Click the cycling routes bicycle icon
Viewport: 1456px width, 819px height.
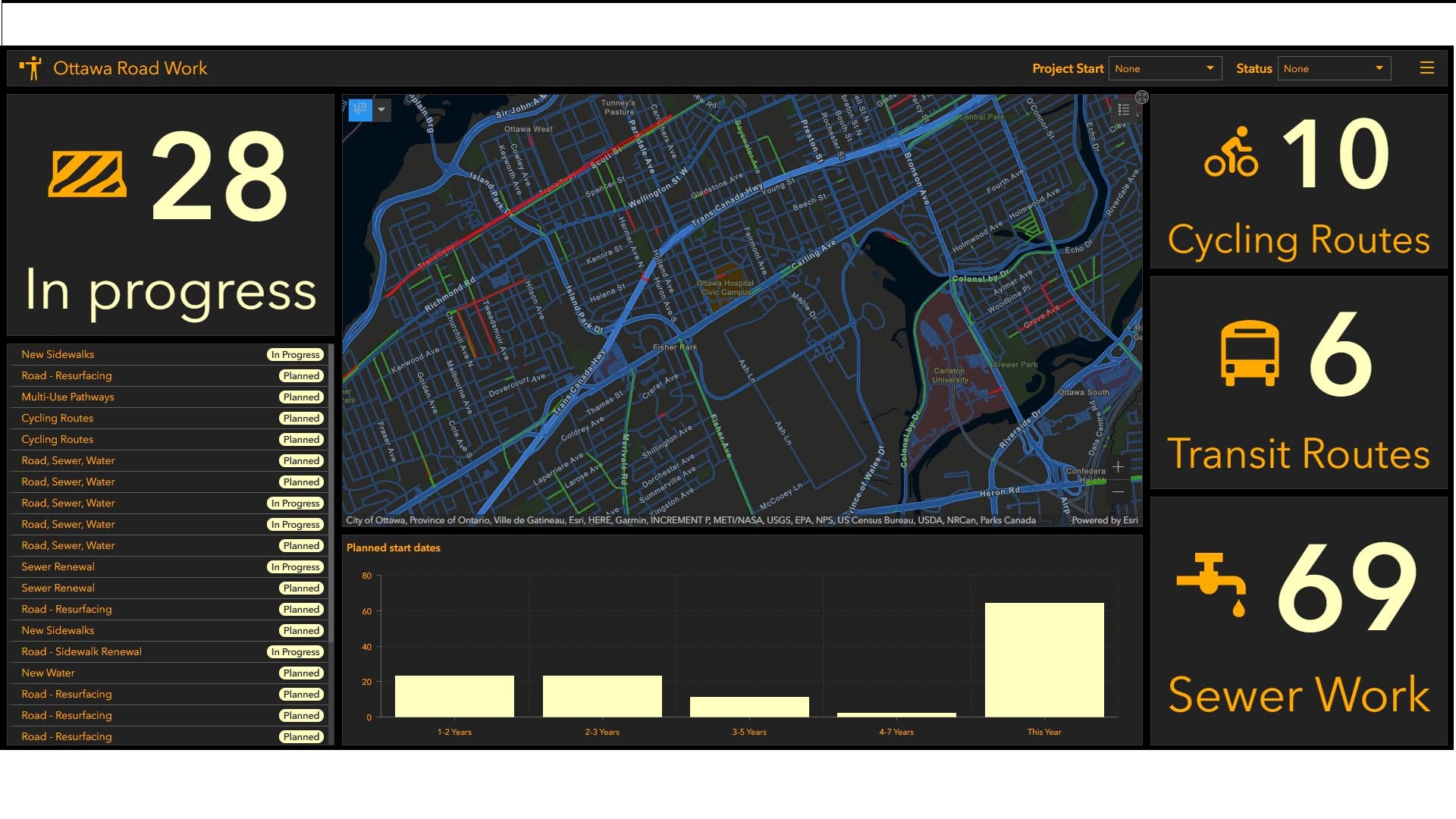1232,152
